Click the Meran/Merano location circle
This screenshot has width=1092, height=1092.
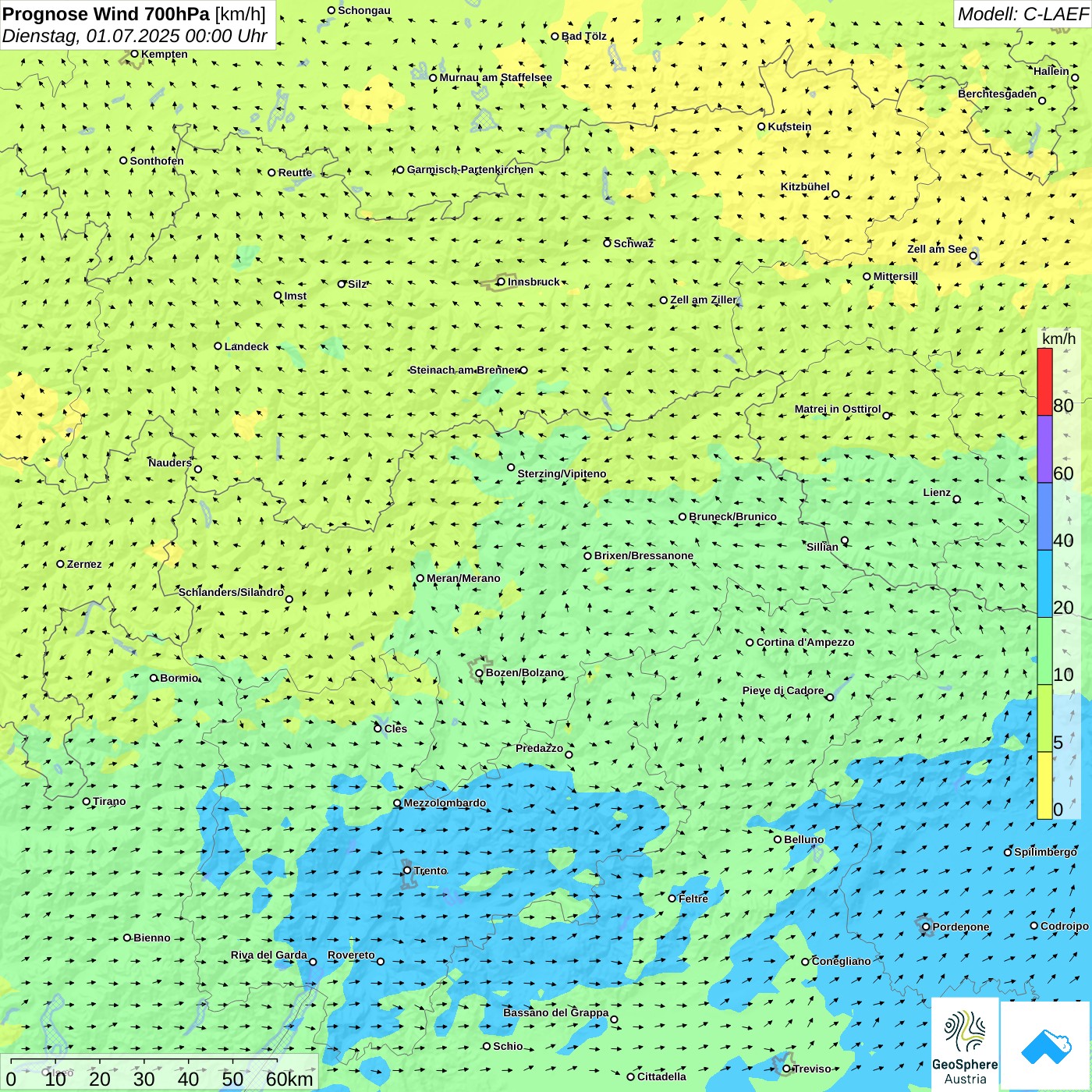click(420, 578)
